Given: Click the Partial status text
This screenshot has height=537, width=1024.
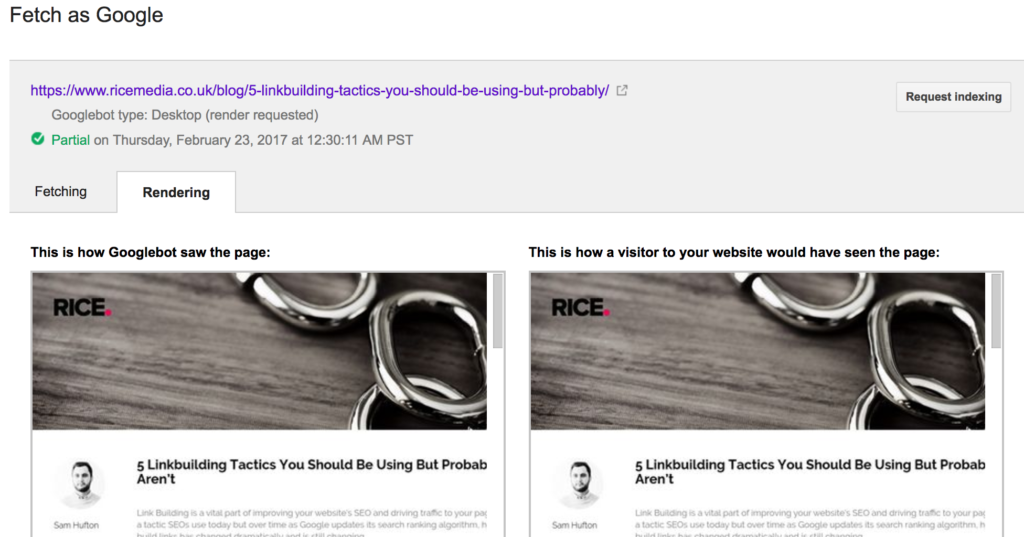Looking at the screenshot, I should 71,140.
